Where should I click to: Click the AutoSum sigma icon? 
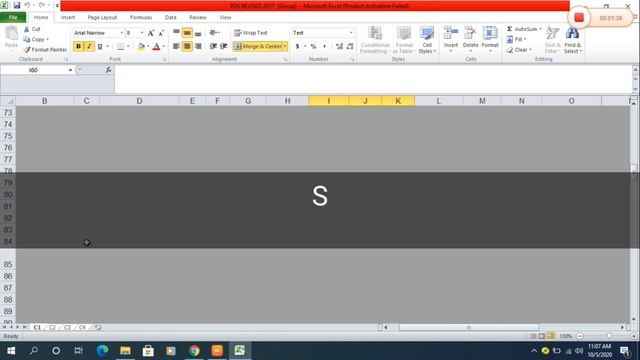510,29
